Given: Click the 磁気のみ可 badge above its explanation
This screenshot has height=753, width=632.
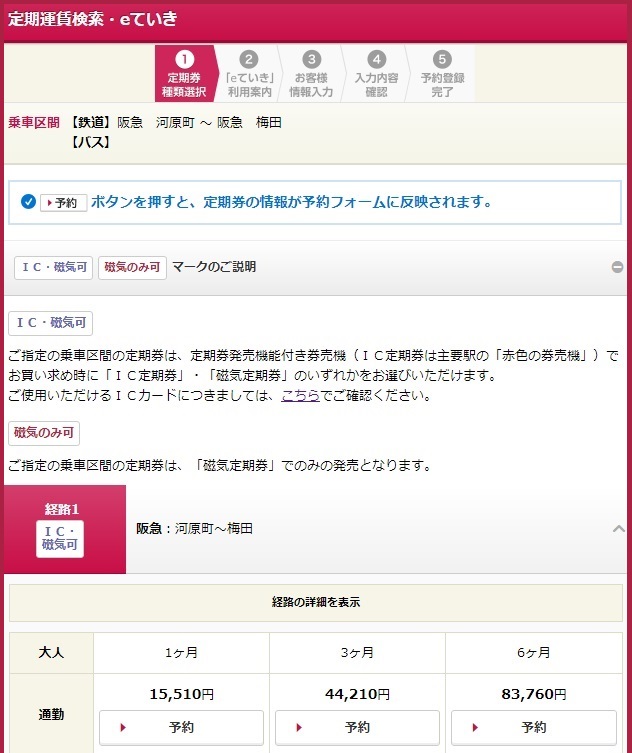Looking at the screenshot, I should tap(44, 433).
